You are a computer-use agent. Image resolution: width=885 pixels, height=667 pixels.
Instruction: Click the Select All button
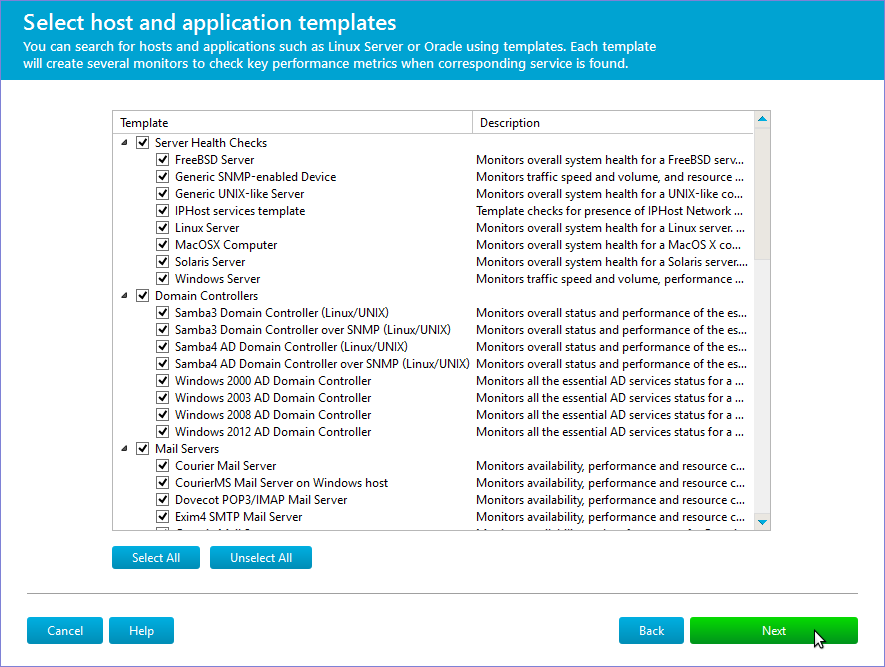(156, 558)
